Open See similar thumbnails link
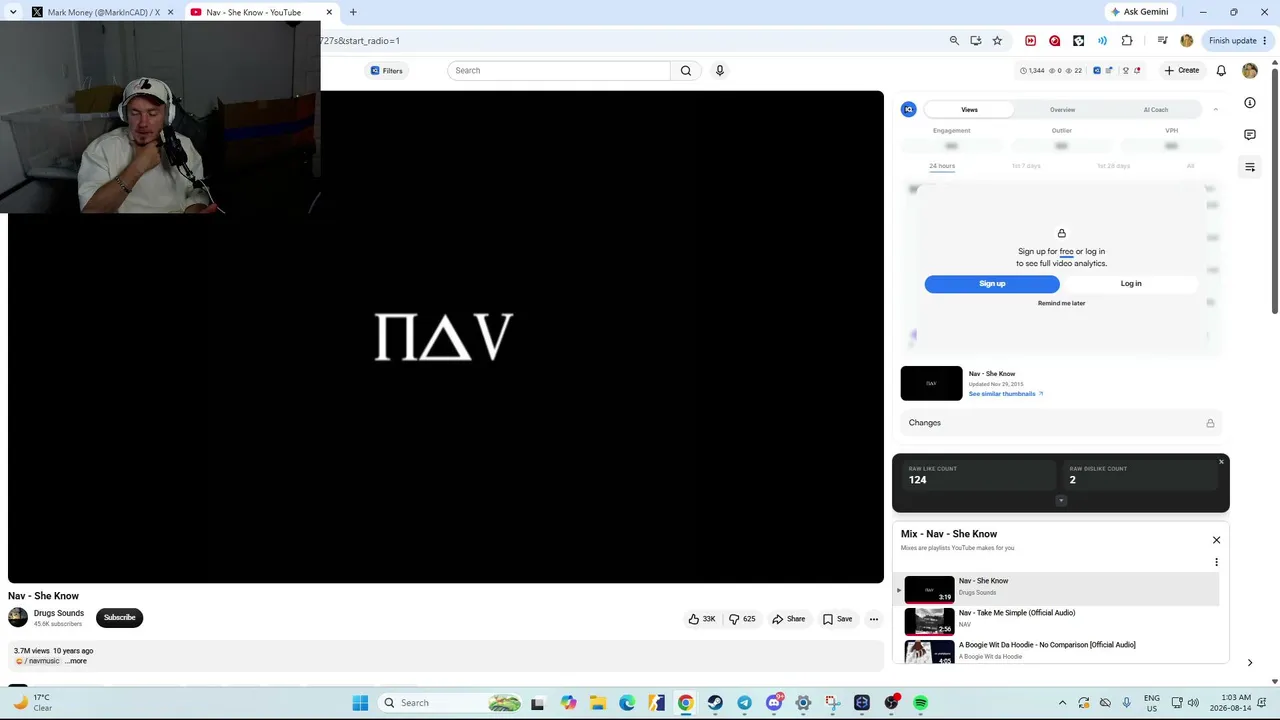This screenshot has width=1280, height=720. tap(1005, 394)
